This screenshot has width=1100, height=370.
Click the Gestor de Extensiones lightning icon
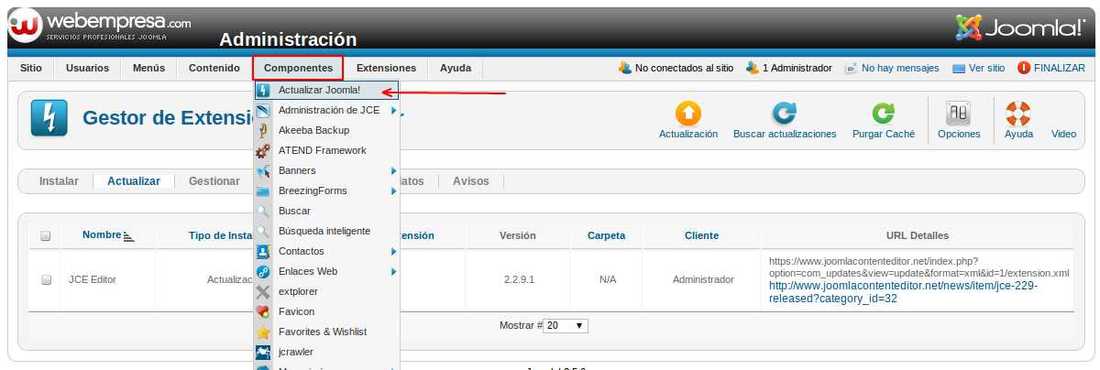coord(49,118)
